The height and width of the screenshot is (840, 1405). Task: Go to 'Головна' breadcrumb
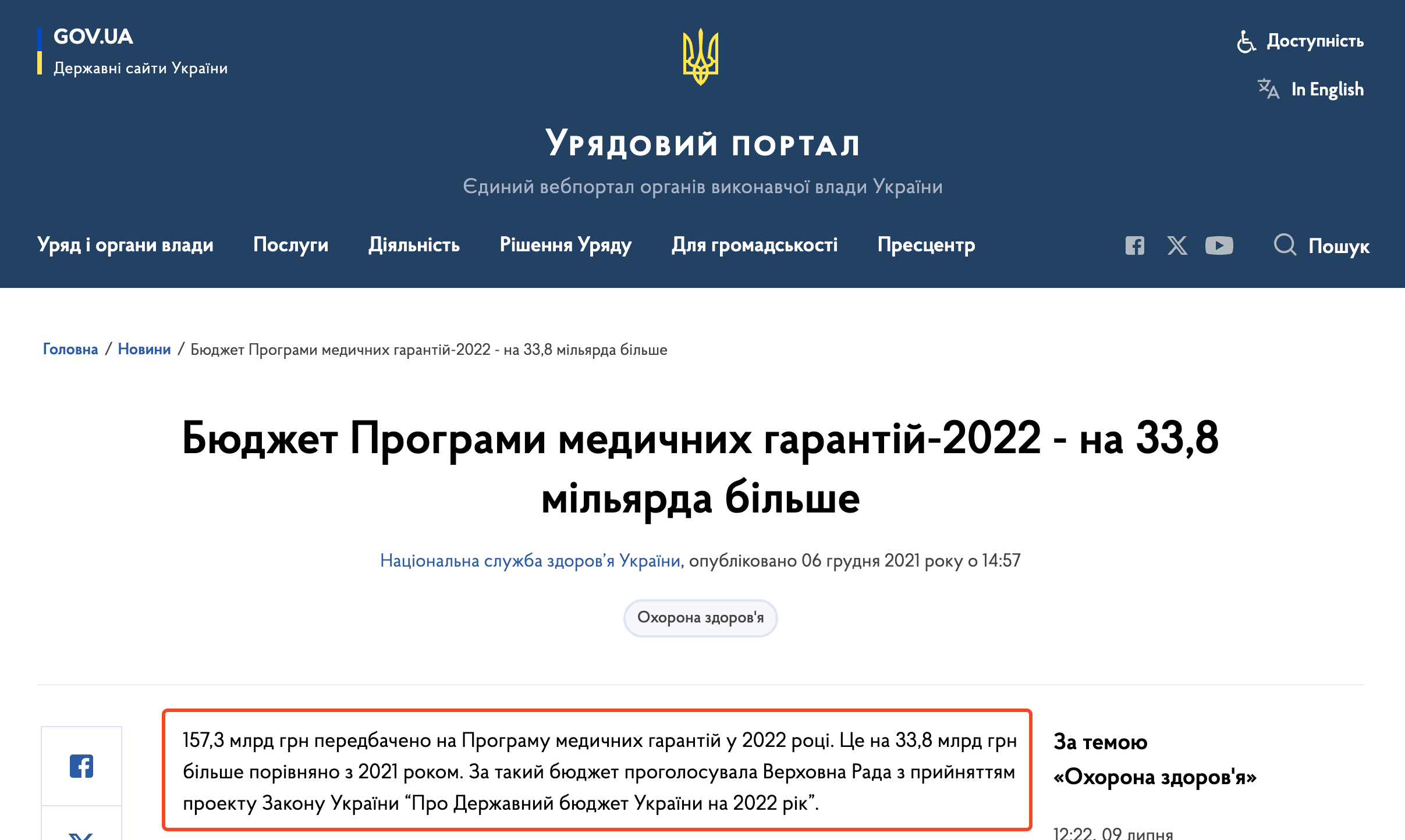70,349
